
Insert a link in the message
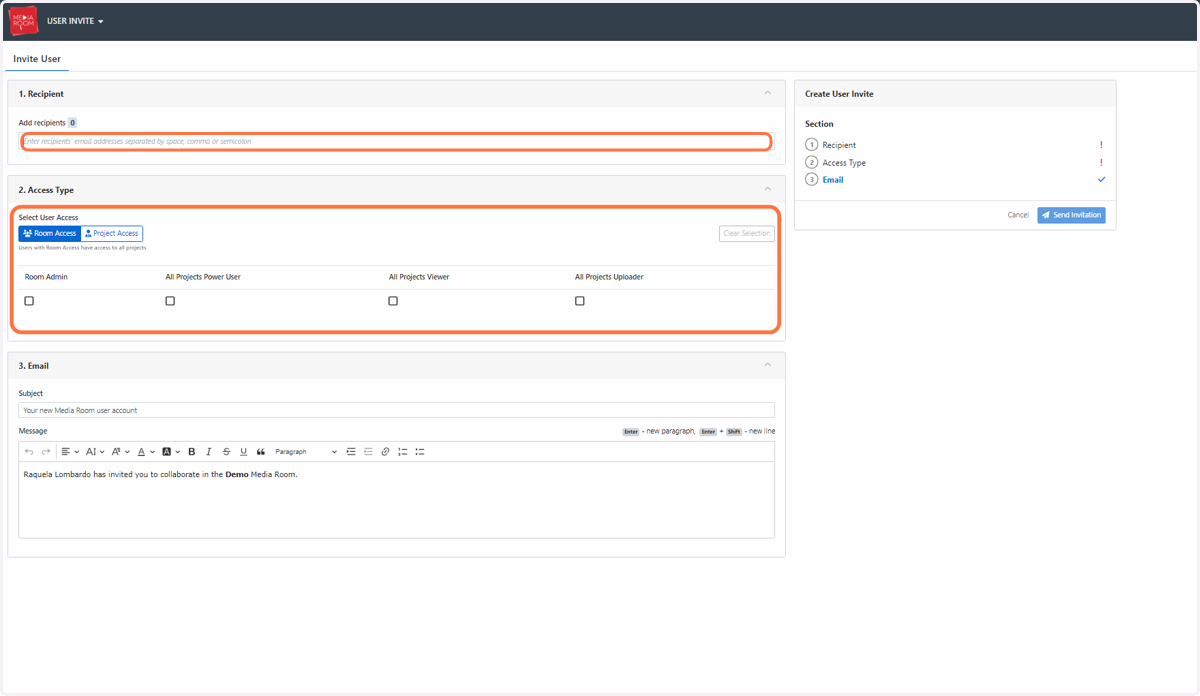[385, 452]
